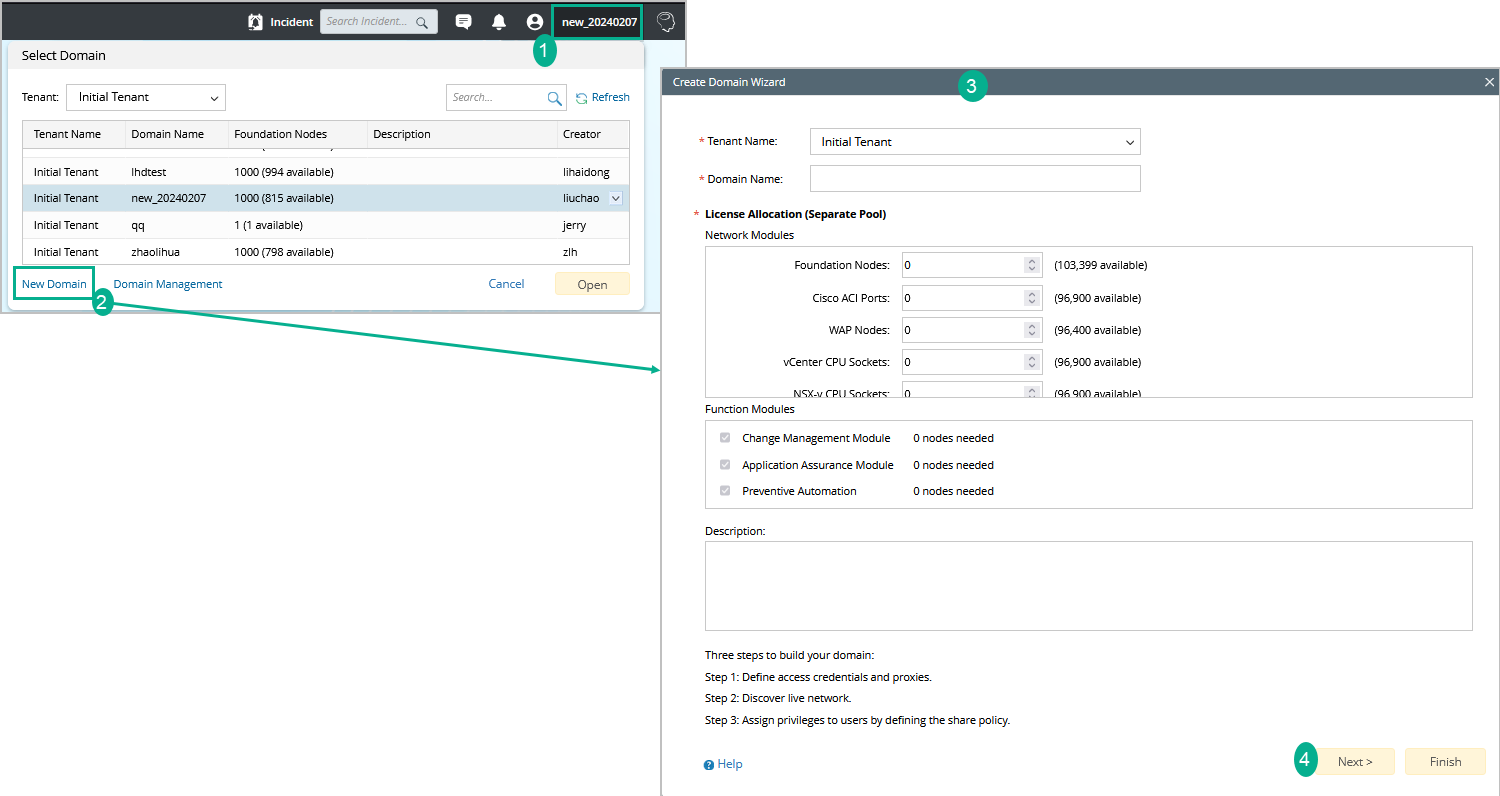Viewport: 1500px width, 796px height.
Task: Open the user account profile icon
Action: click(x=534, y=22)
